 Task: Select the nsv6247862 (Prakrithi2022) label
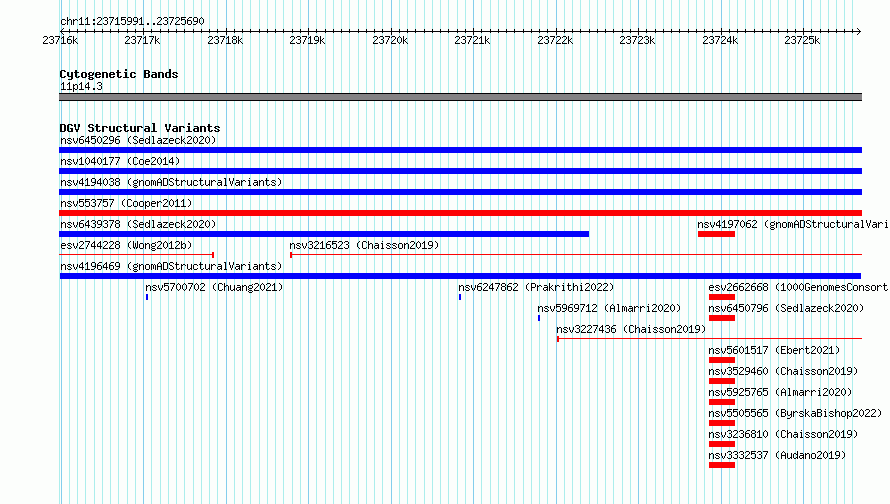[x=536, y=287]
